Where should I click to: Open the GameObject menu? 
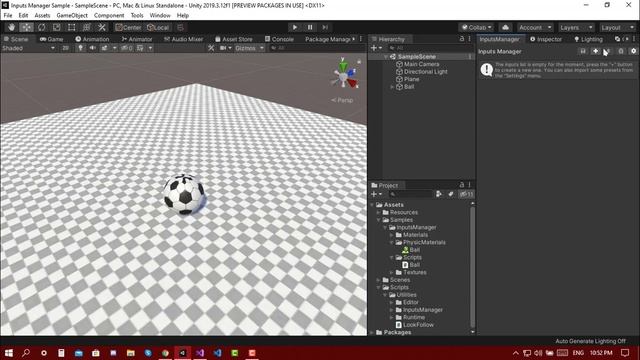click(x=72, y=16)
